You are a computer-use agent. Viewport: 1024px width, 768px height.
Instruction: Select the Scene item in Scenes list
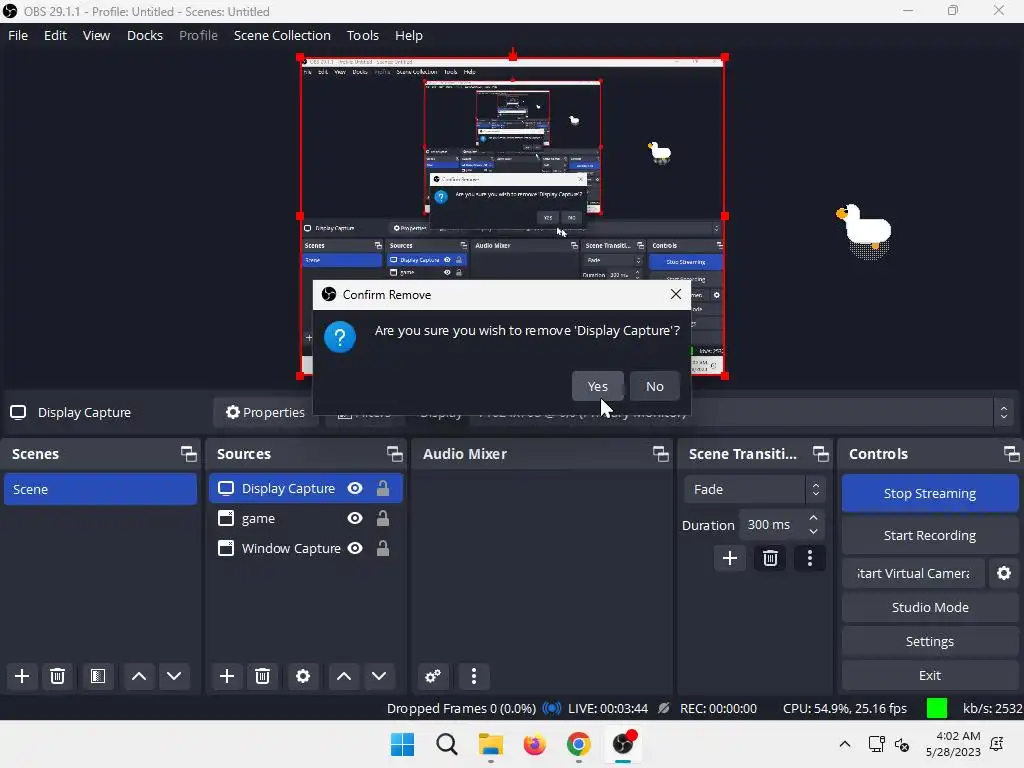(x=100, y=489)
